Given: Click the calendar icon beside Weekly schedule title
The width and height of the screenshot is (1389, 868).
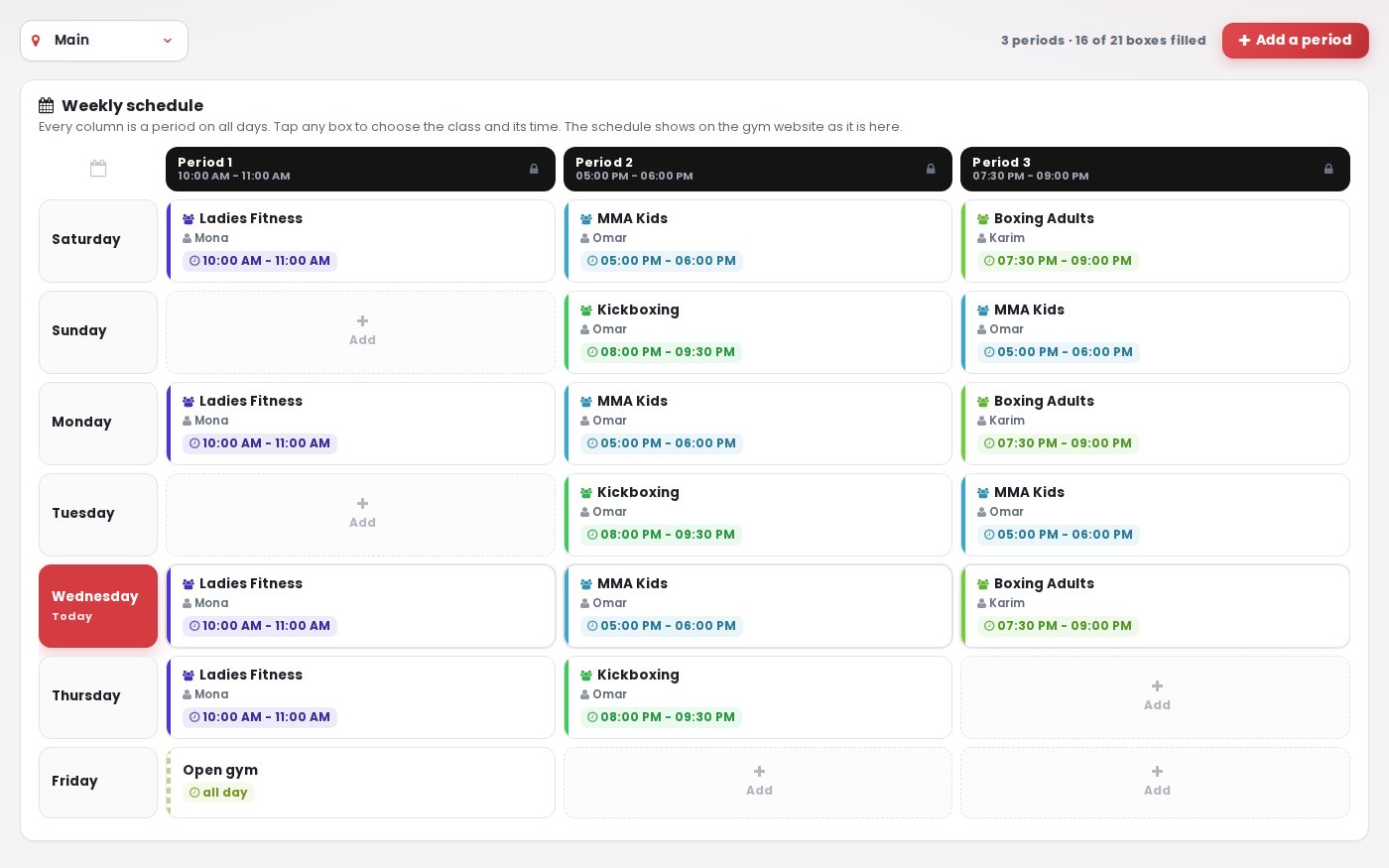Looking at the screenshot, I should coord(47,105).
